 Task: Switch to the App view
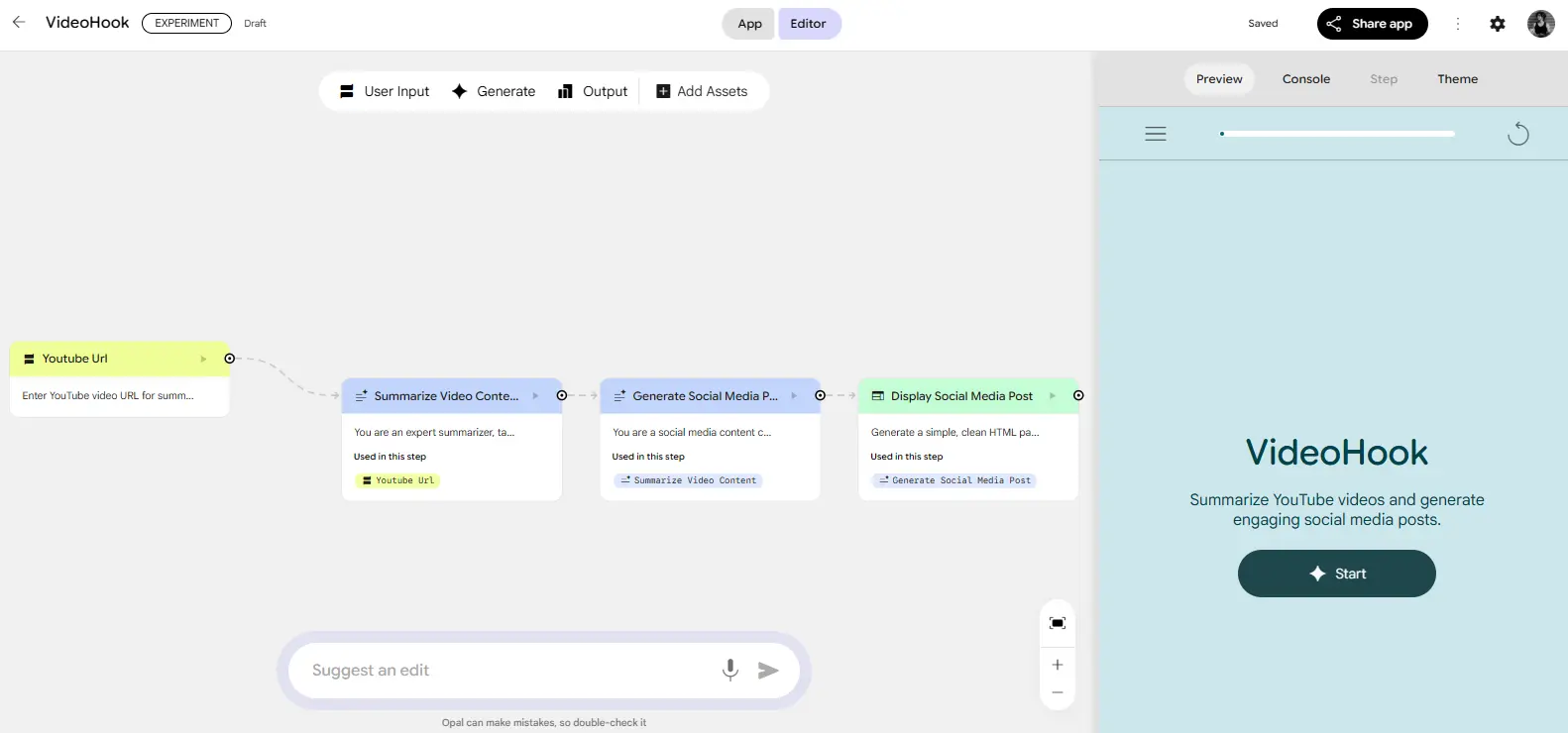[x=749, y=24]
